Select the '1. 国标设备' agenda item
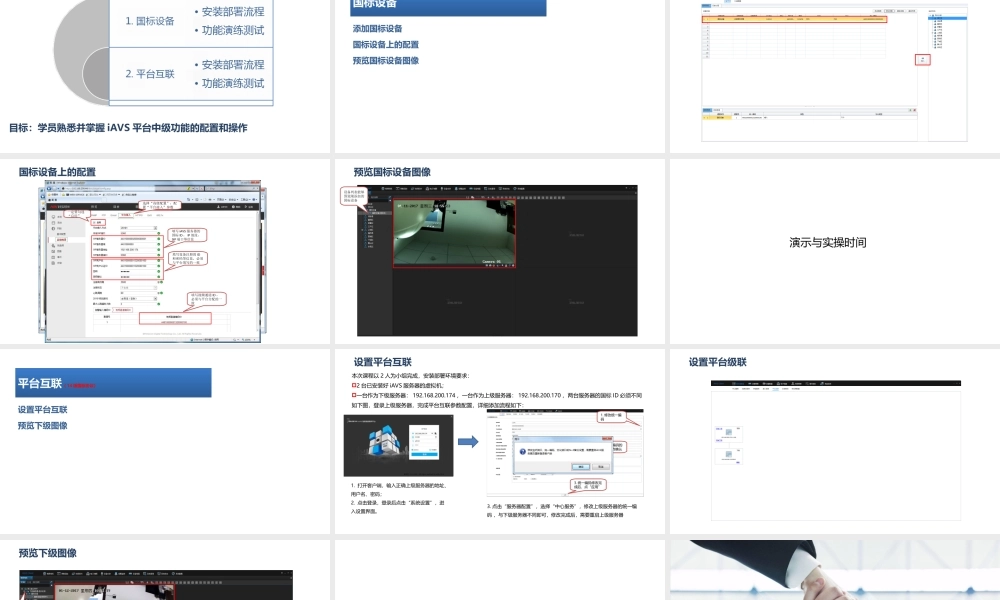The height and width of the screenshot is (600, 1000). 150,21
